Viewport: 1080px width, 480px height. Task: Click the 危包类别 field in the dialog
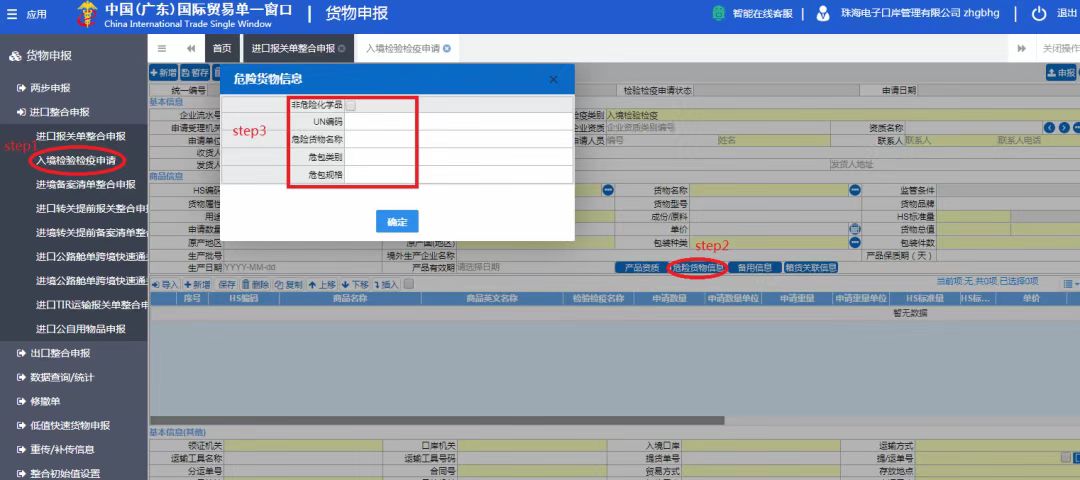click(x=458, y=158)
